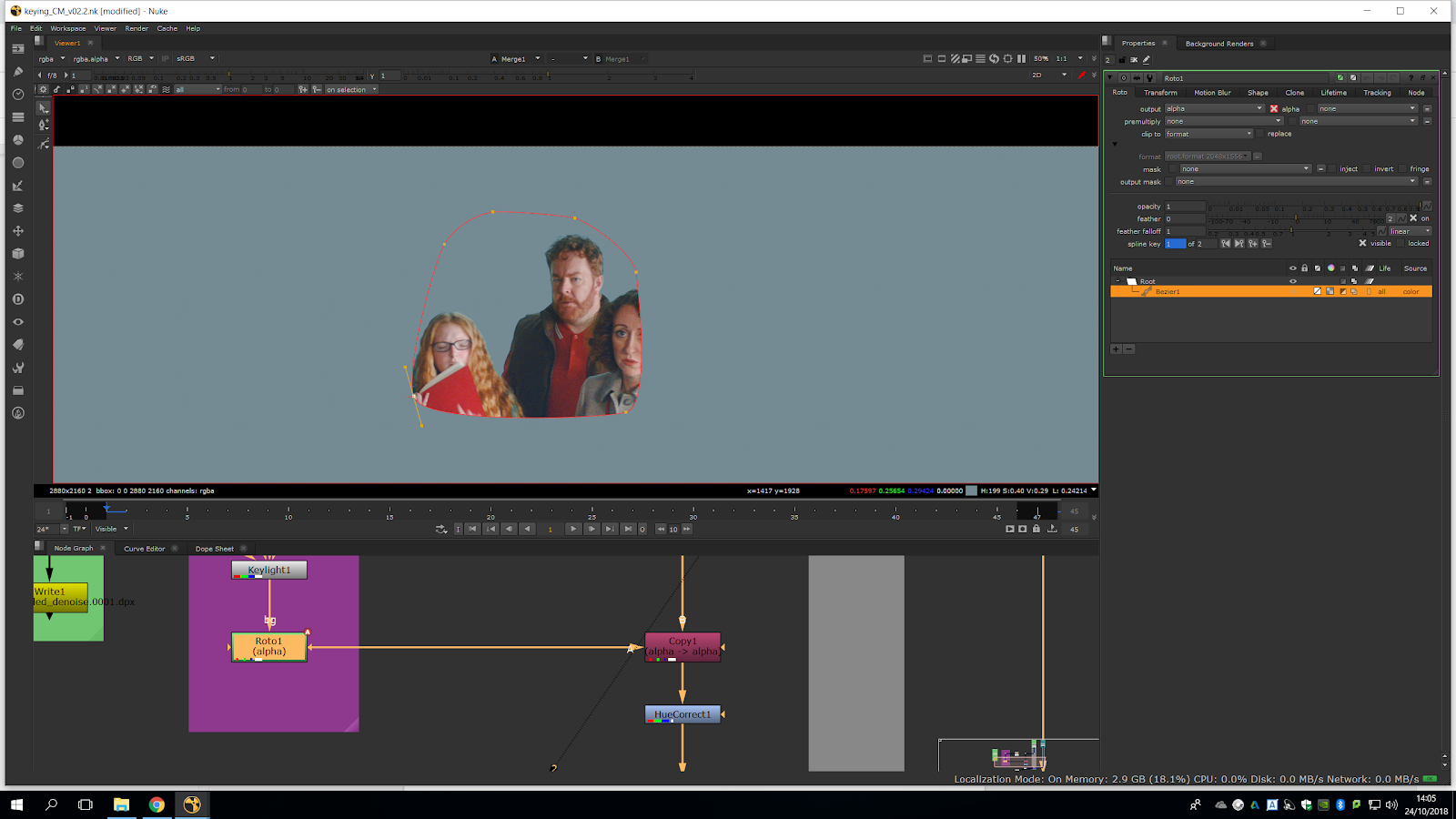This screenshot has width=1456, height=819.
Task: Uncheck the visible checkbox
Action: 1362,244
